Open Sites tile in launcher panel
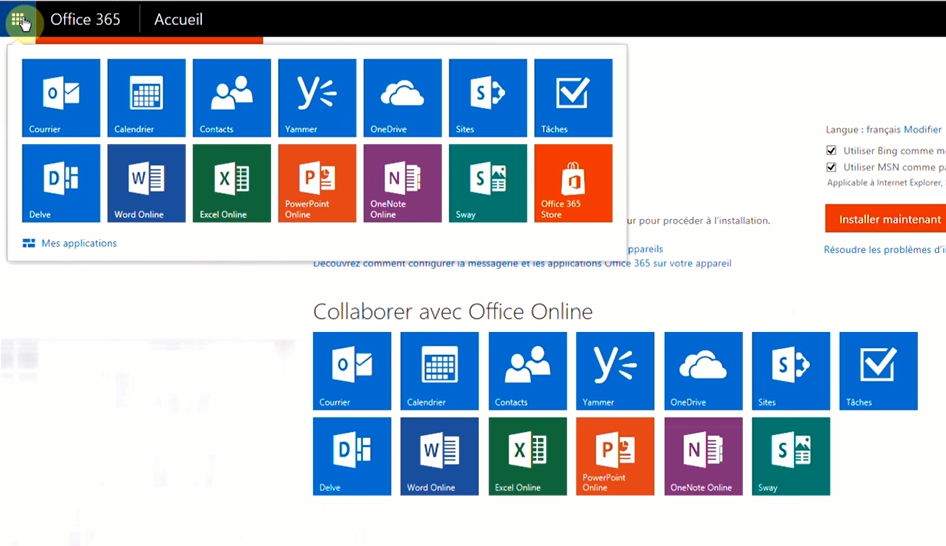This screenshot has width=946, height=546. 488,98
